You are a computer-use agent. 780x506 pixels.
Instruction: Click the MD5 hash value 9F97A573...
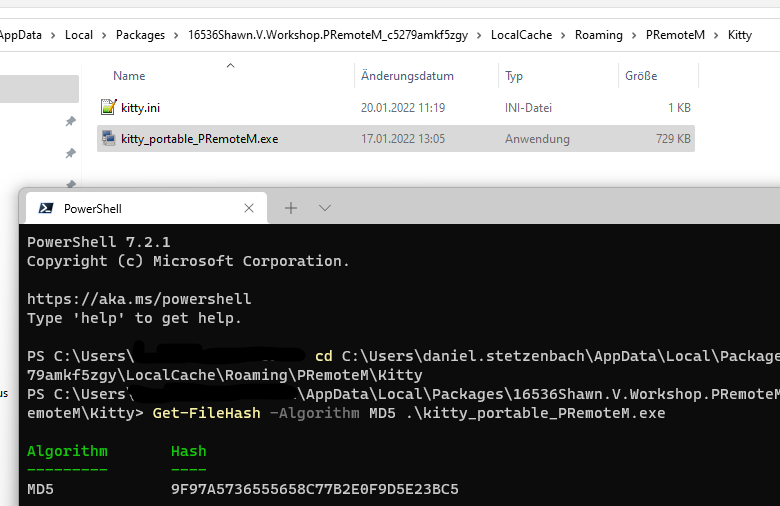tap(314, 489)
